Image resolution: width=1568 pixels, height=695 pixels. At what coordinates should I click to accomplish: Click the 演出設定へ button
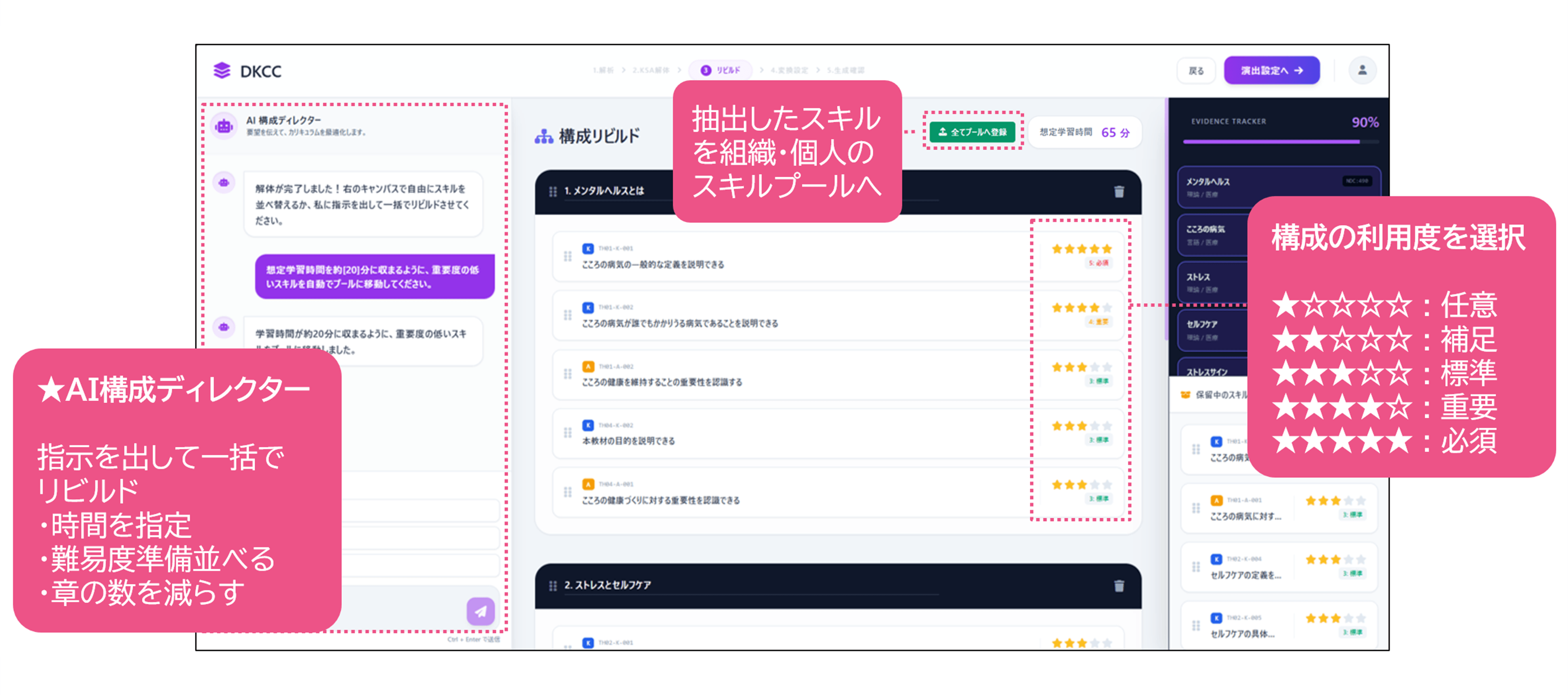[x=1272, y=71]
